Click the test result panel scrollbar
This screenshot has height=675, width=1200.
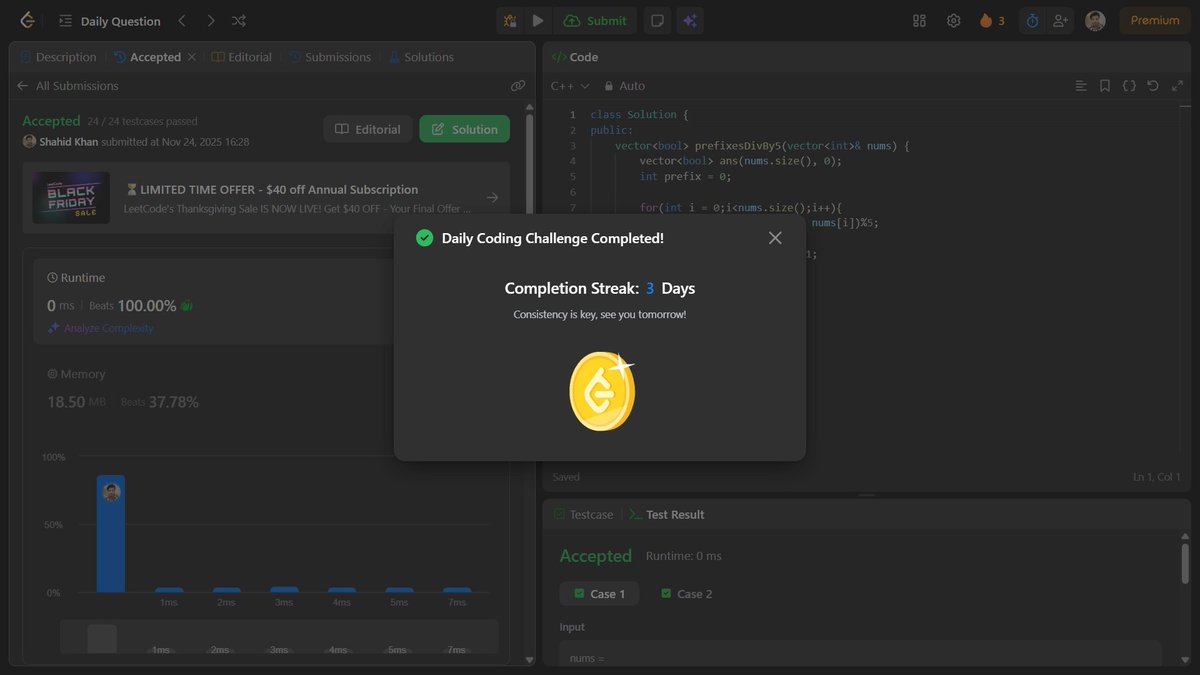tap(1185, 562)
